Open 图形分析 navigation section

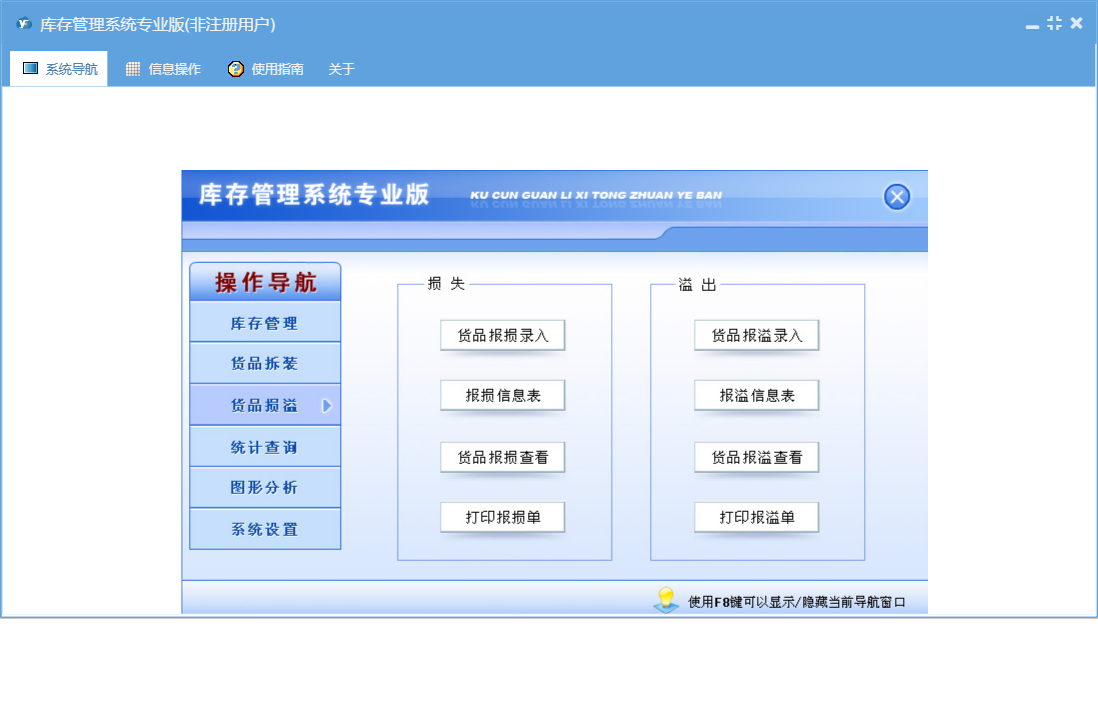pos(265,488)
